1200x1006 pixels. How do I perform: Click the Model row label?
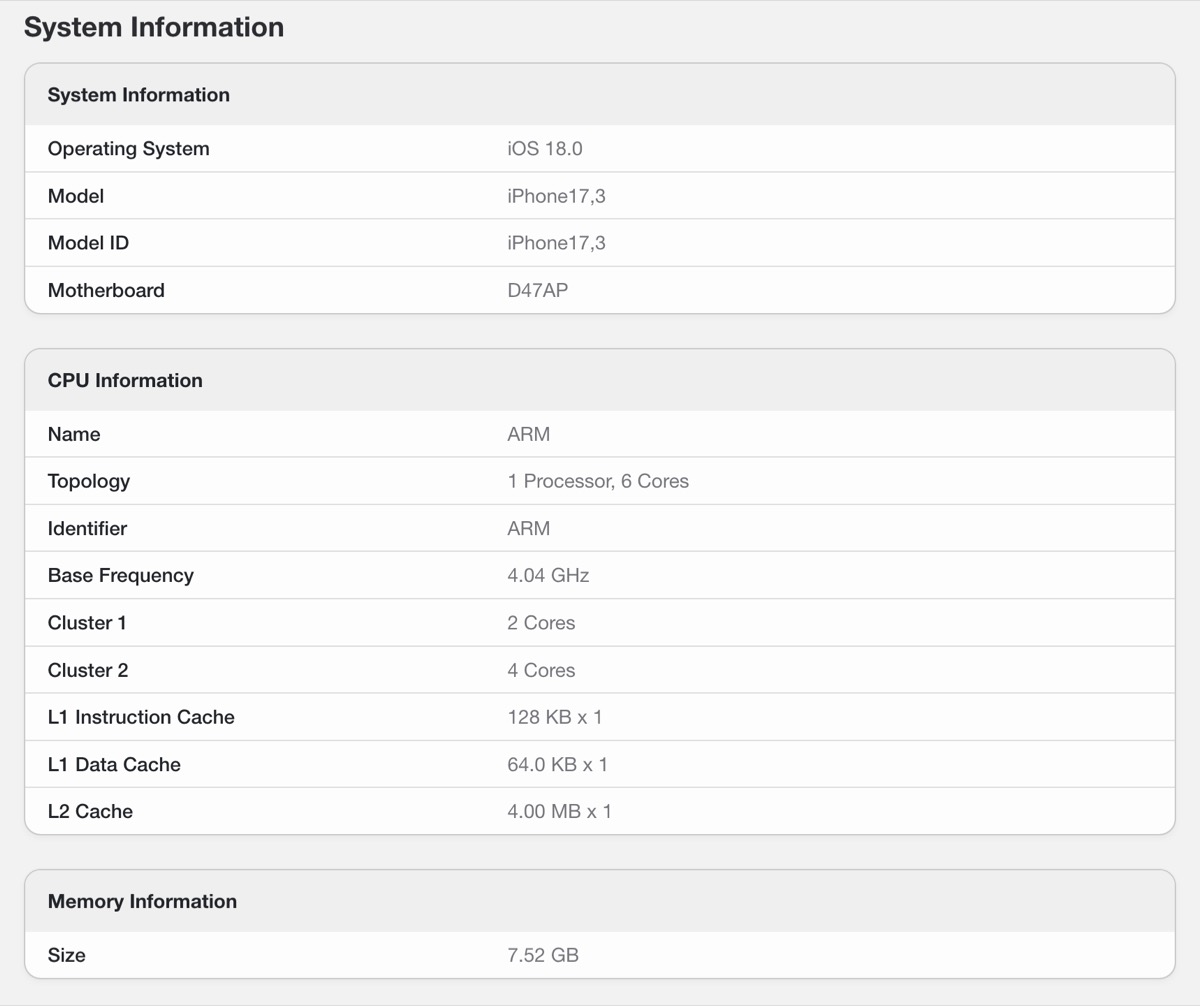click(x=76, y=196)
